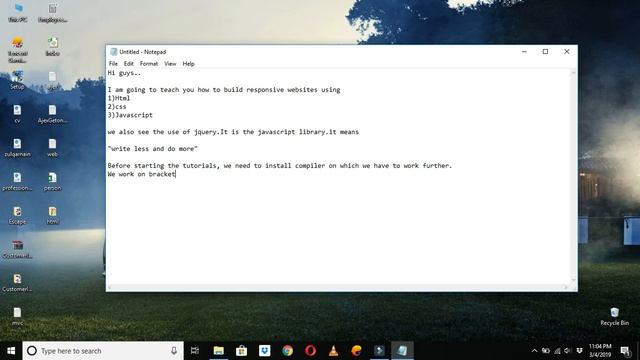The image size is (640, 360).
Task: Click the line "I am going to teach you"
Action: point(224,90)
